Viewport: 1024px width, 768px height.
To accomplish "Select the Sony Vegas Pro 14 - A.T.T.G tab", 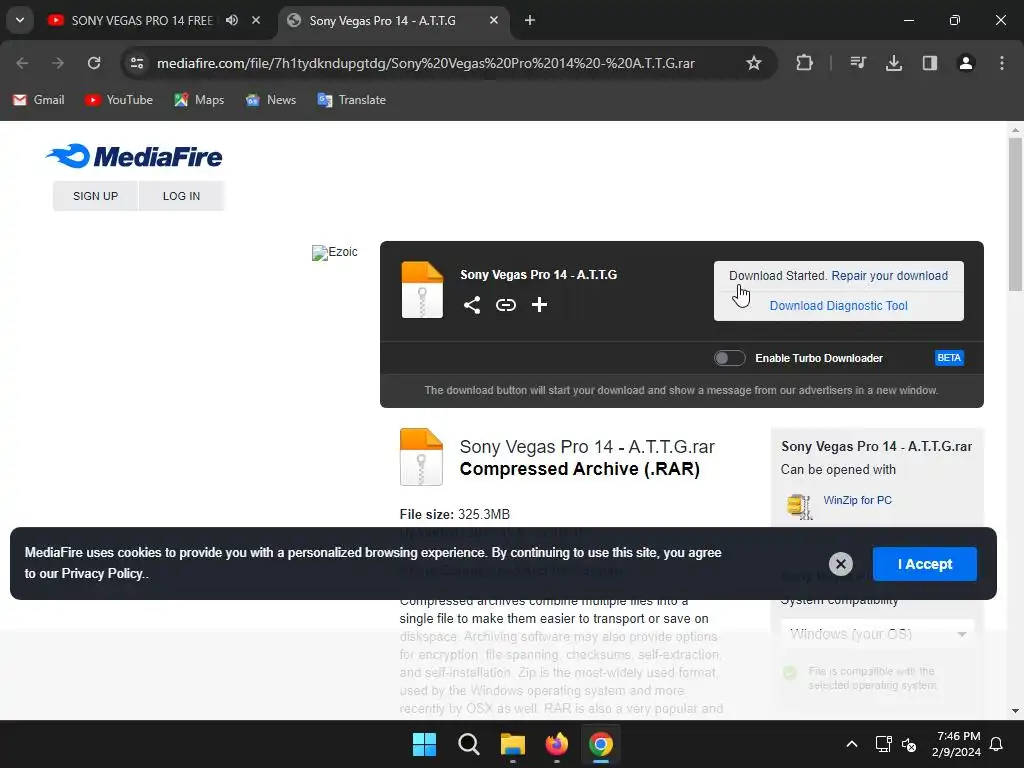I will (382, 20).
